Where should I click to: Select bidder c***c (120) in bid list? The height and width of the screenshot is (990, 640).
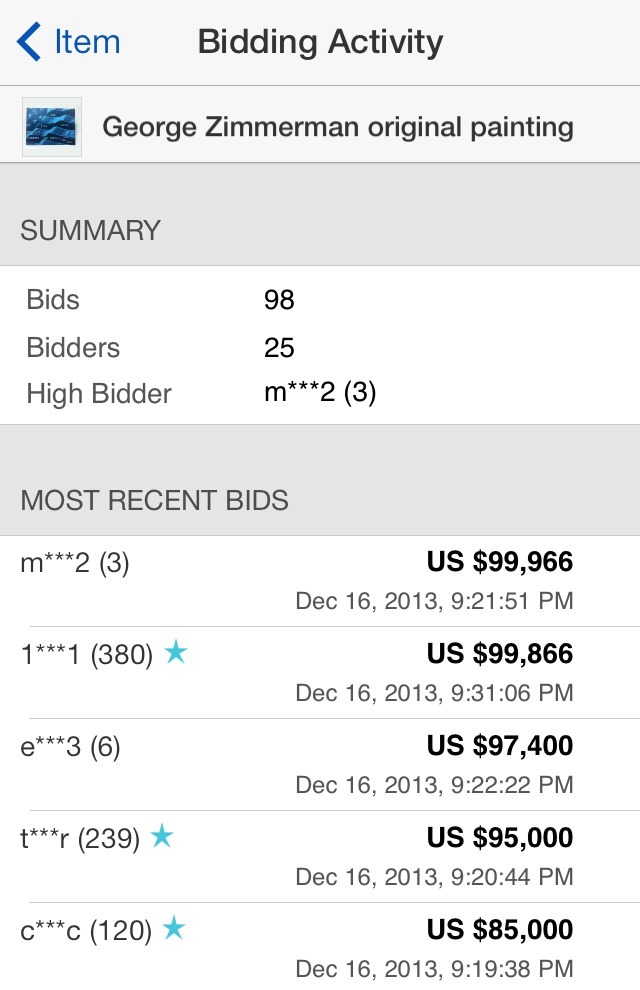86,931
